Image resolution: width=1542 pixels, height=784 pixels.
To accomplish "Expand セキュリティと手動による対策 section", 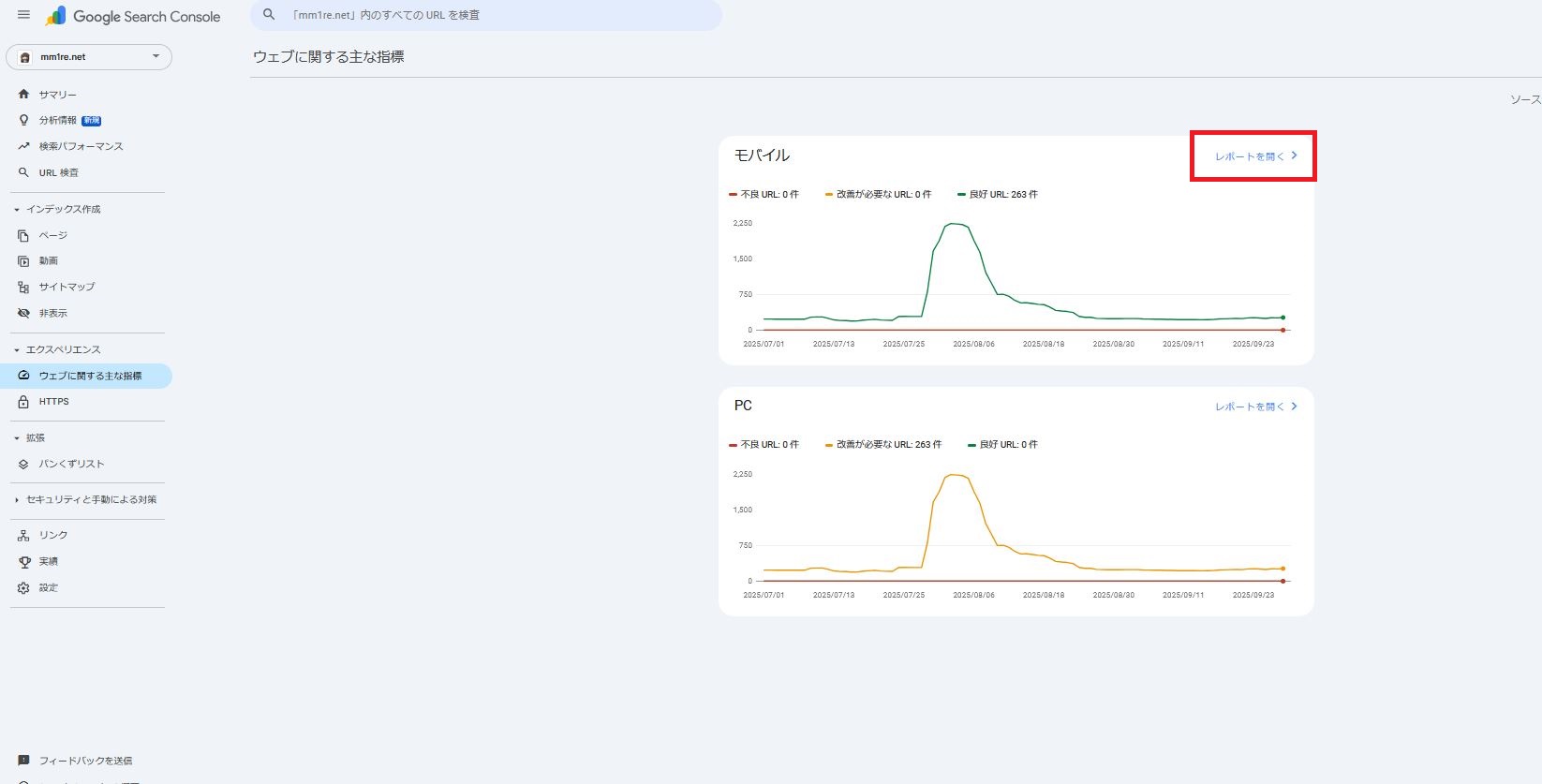I will (17, 500).
